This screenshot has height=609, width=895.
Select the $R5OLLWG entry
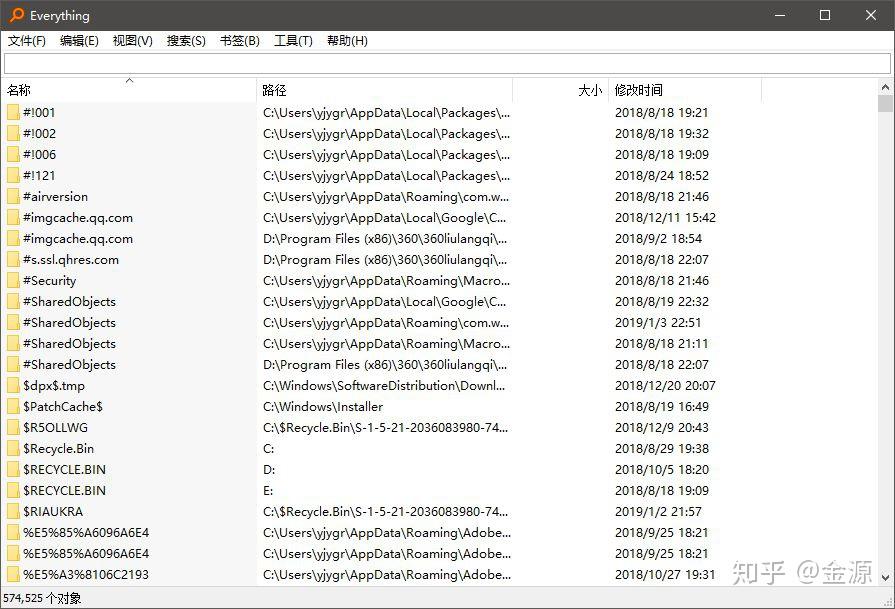point(55,427)
